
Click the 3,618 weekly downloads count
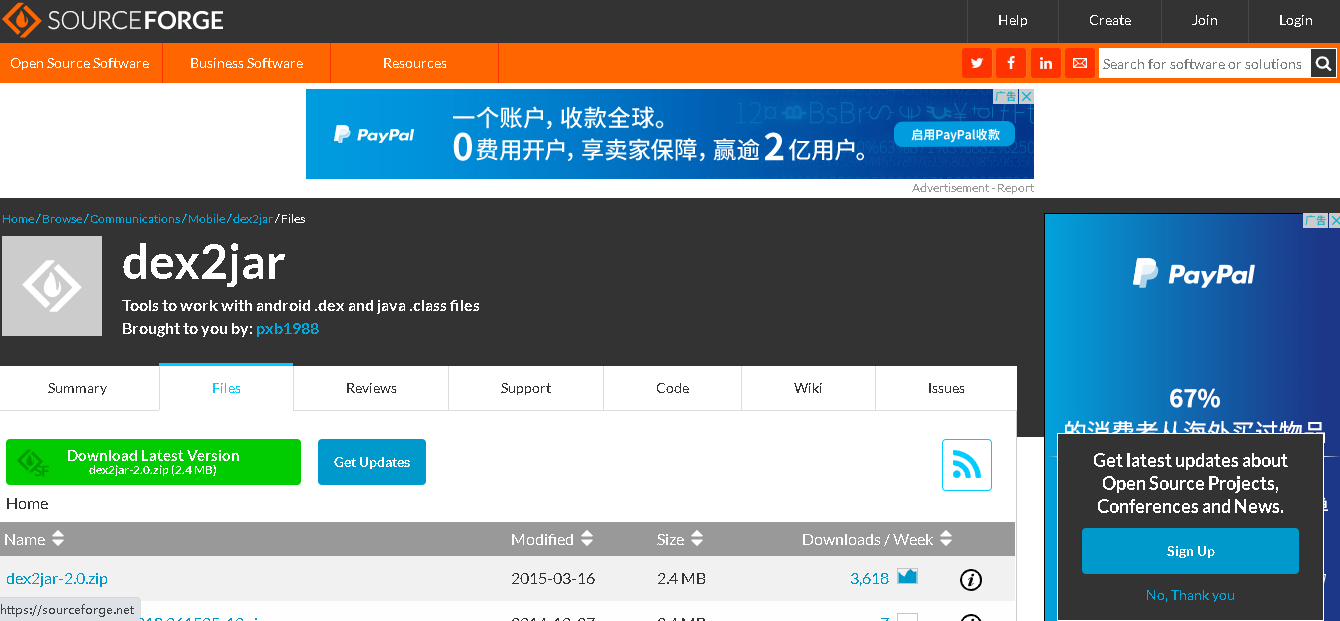tap(869, 578)
